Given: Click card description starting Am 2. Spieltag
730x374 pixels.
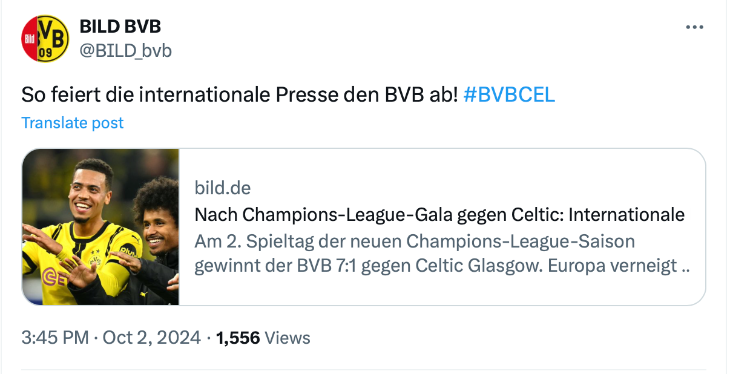Looking at the screenshot, I should pos(441,254).
